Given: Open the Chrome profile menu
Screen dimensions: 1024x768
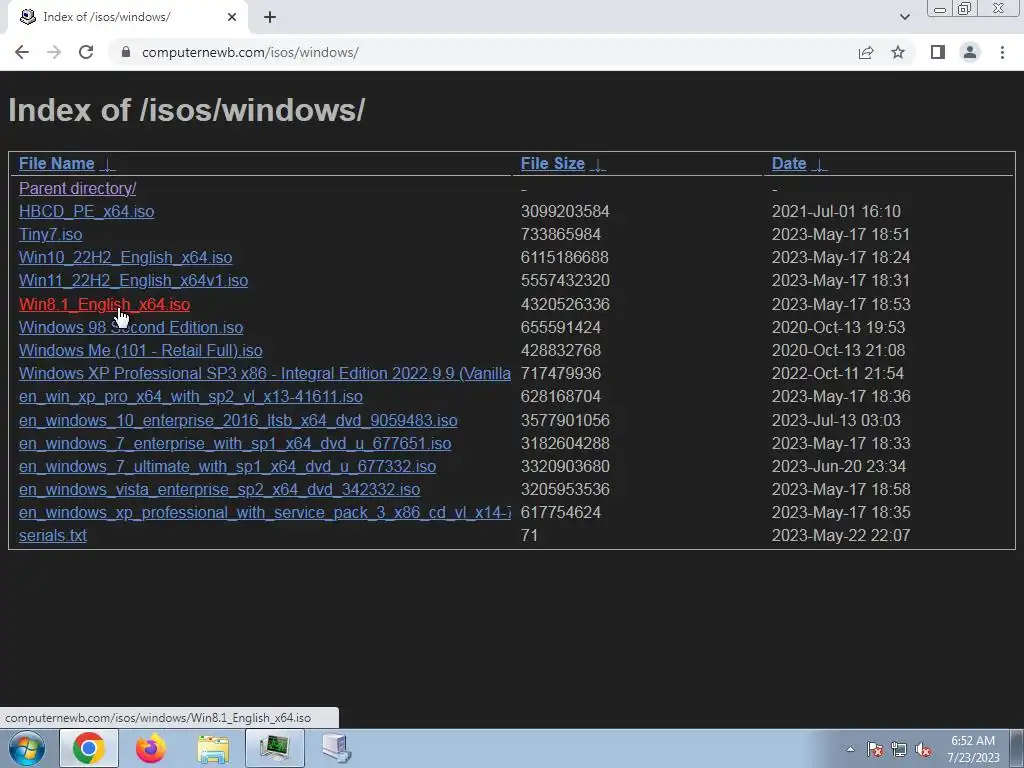Looking at the screenshot, I should 970,52.
